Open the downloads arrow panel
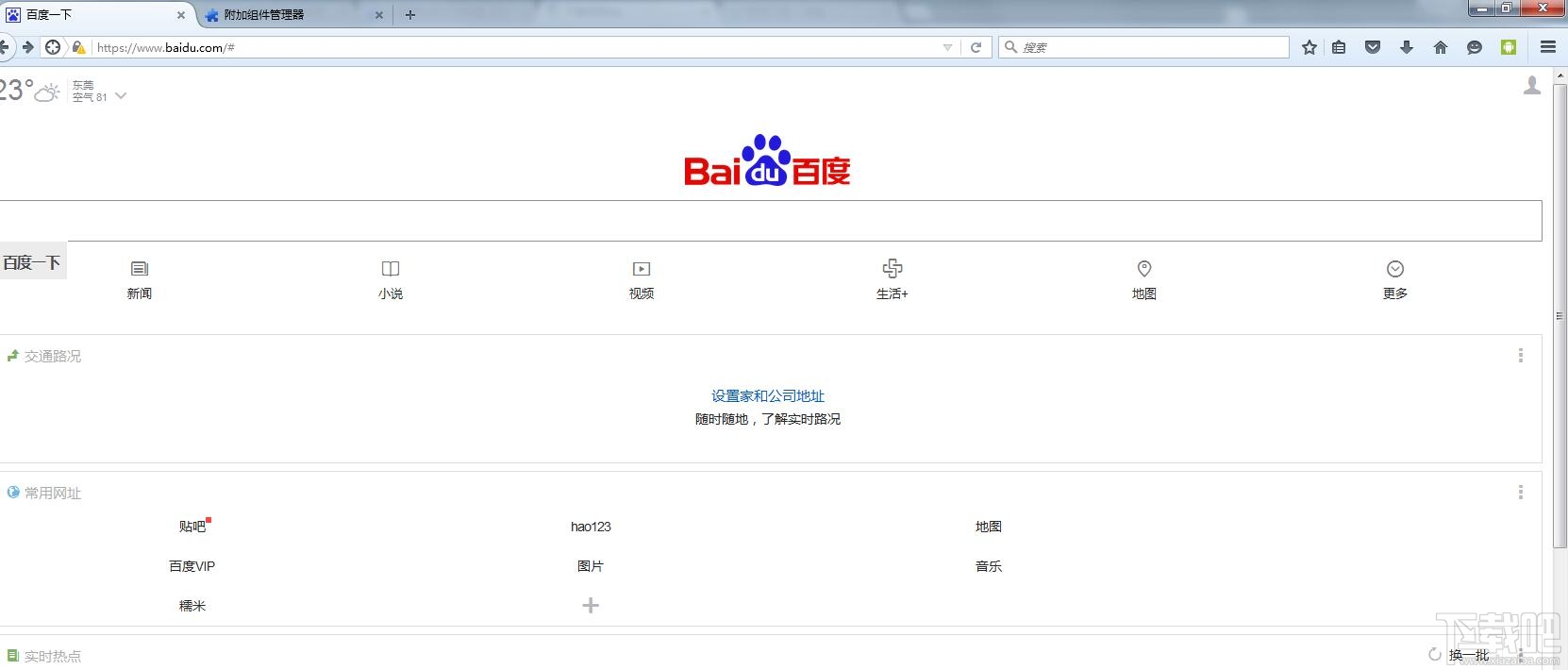 [1407, 47]
